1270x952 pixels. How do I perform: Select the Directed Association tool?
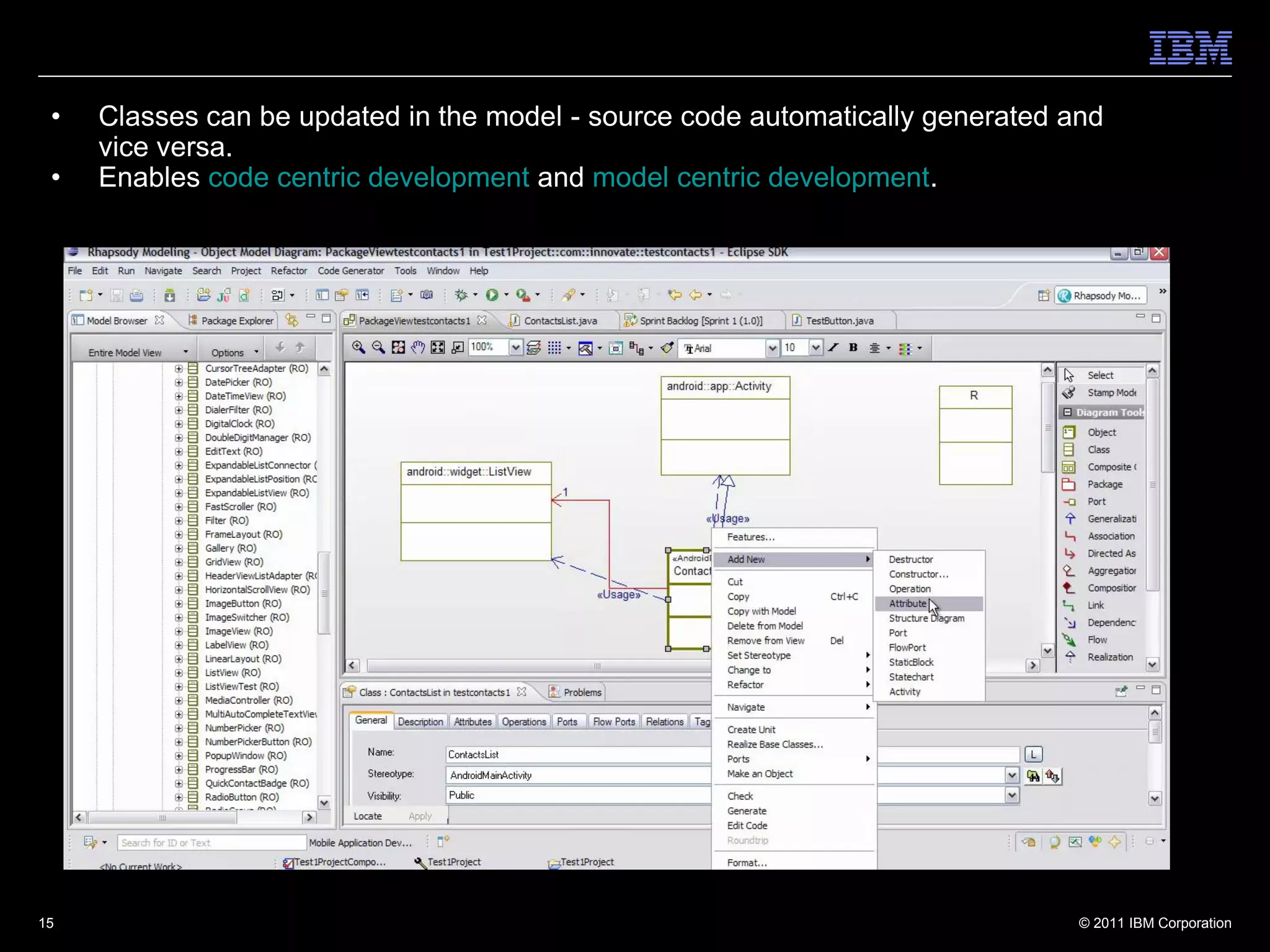point(1111,553)
